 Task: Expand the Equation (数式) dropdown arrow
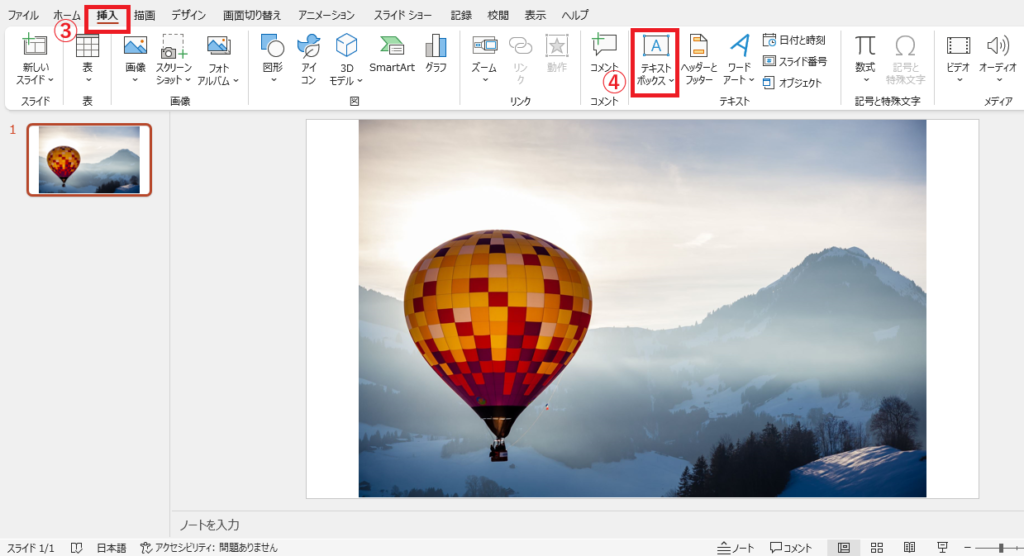865,80
